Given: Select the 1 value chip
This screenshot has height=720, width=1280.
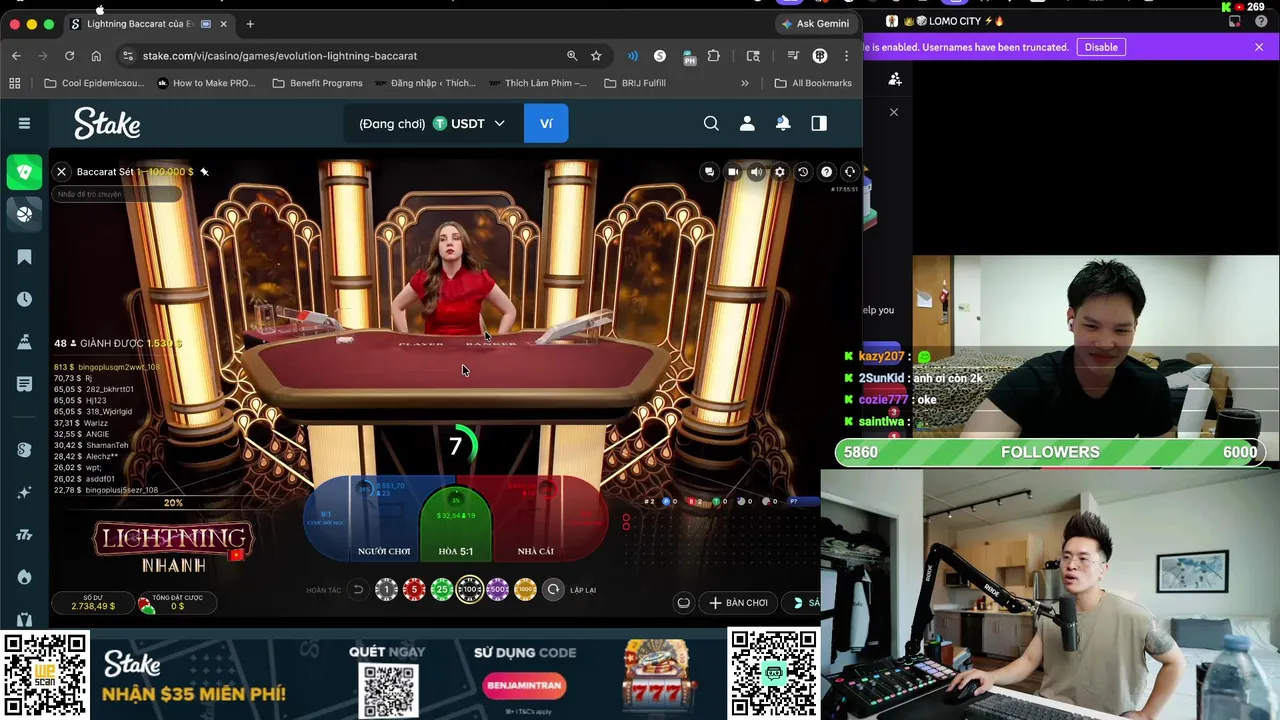Looking at the screenshot, I should (x=386, y=590).
